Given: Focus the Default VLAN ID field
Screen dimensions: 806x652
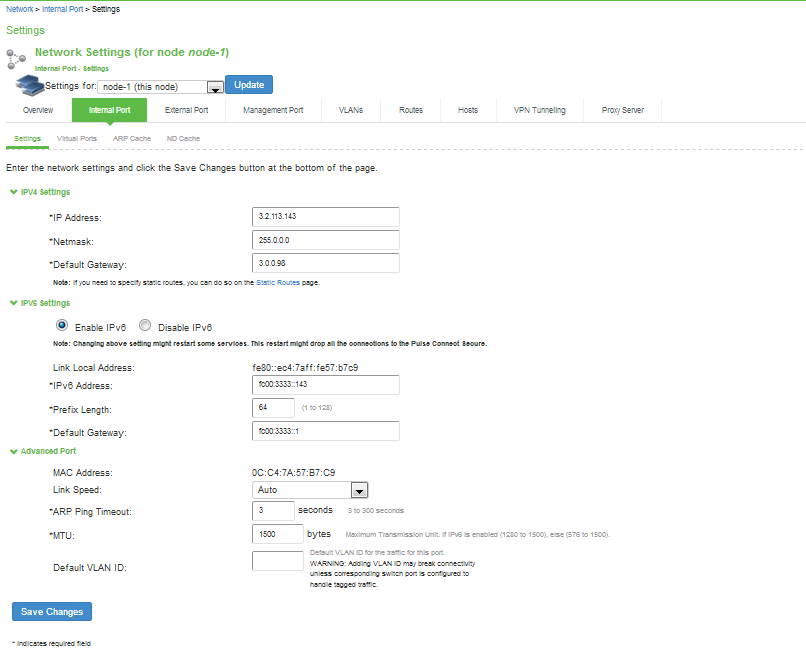Looking at the screenshot, I should (x=277, y=561).
